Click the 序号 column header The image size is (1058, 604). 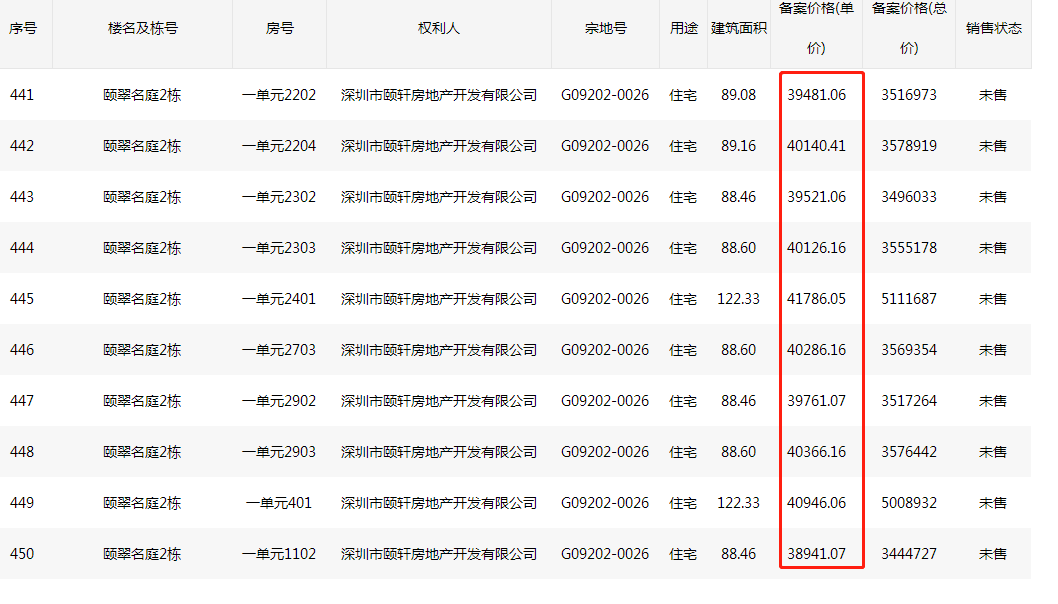coord(23,28)
